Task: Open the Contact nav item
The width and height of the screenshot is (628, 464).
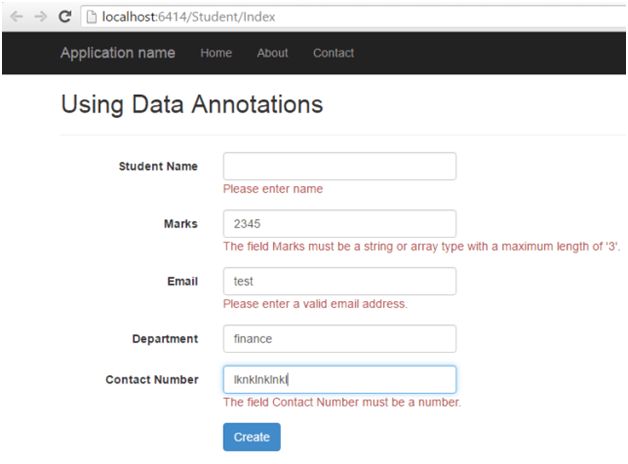Action: pyautogui.click(x=333, y=53)
